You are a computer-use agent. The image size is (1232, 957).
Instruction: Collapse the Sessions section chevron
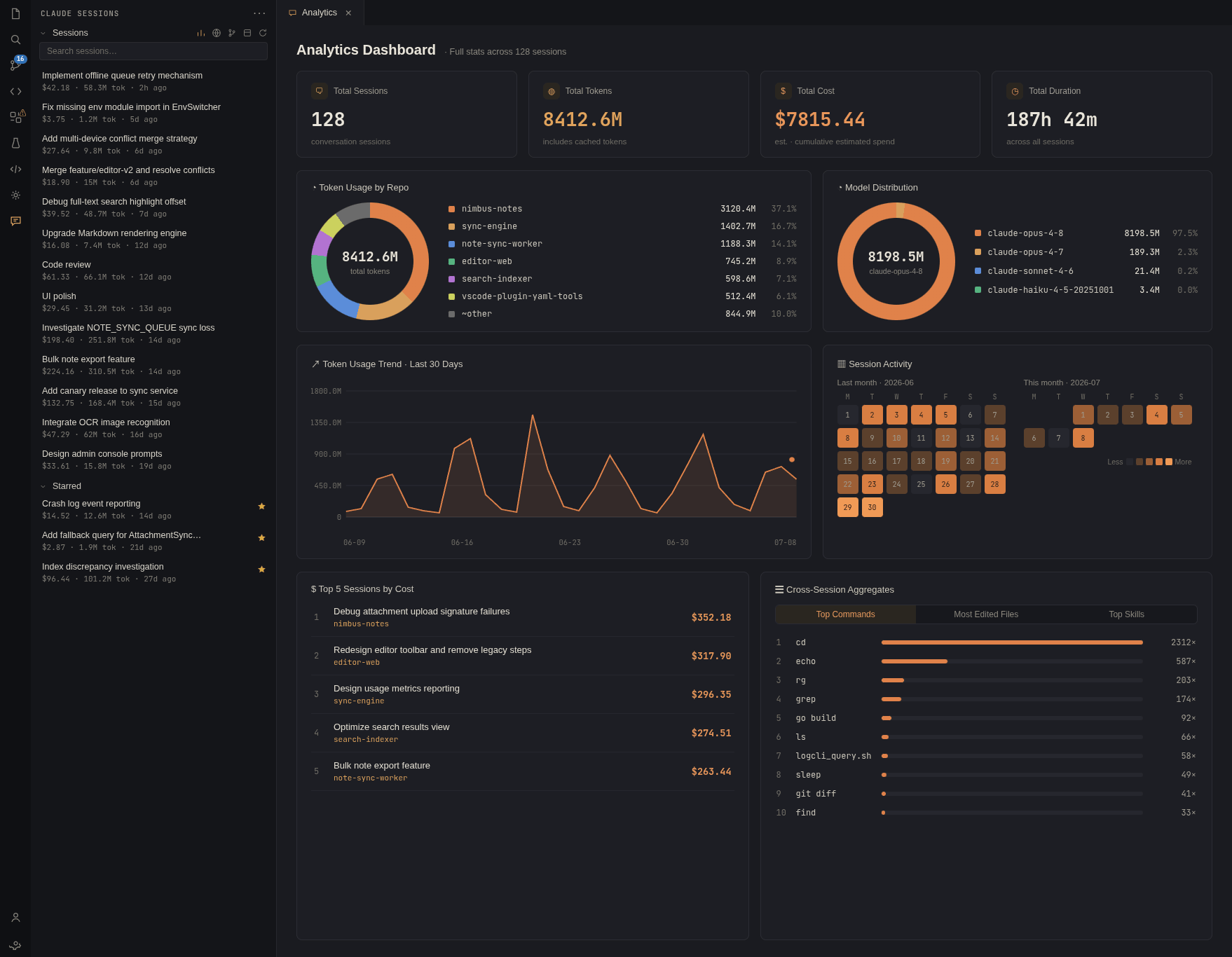[x=43, y=33]
